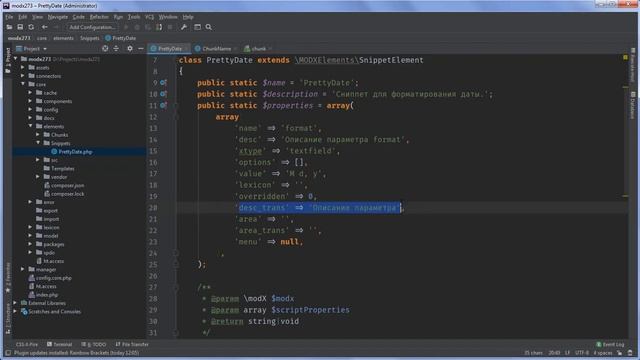The image size is (640, 360).
Task: Click the Save All toolbar icon
Action: pyautogui.click(x=20, y=27)
